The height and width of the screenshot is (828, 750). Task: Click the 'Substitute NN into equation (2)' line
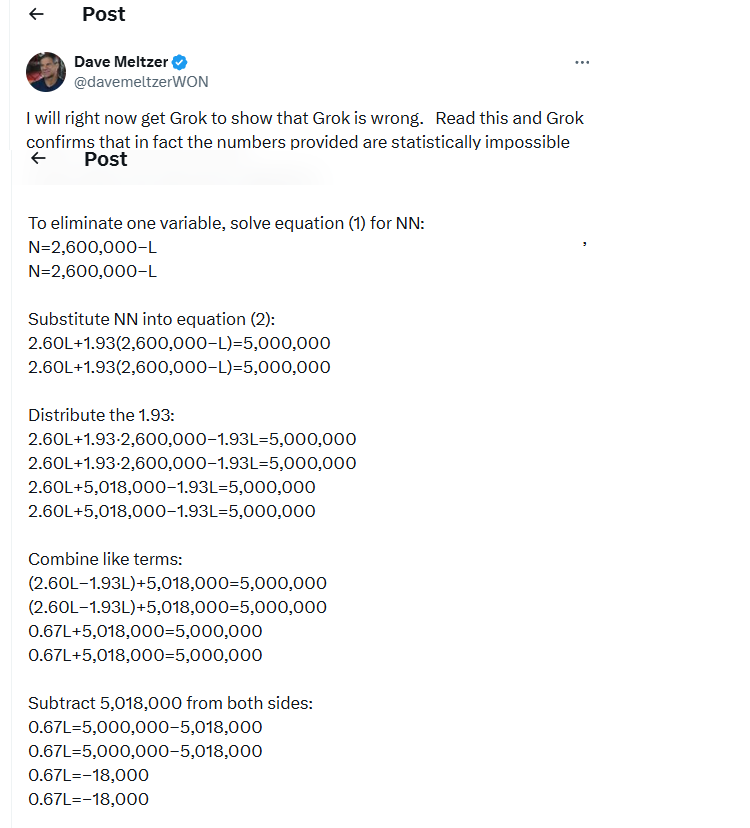pyautogui.click(x=150, y=319)
